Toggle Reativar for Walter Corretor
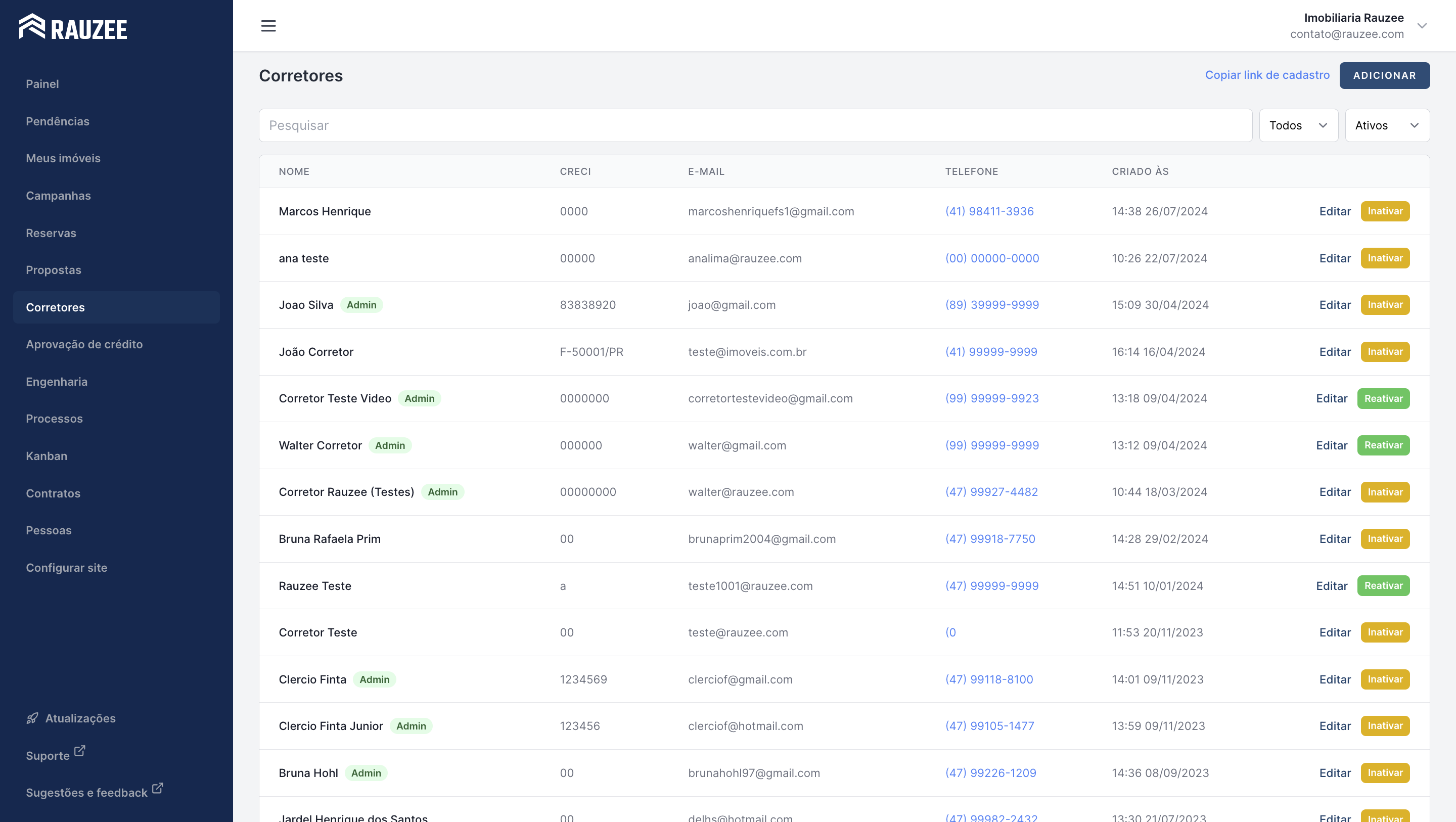 tap(1383, 445)
